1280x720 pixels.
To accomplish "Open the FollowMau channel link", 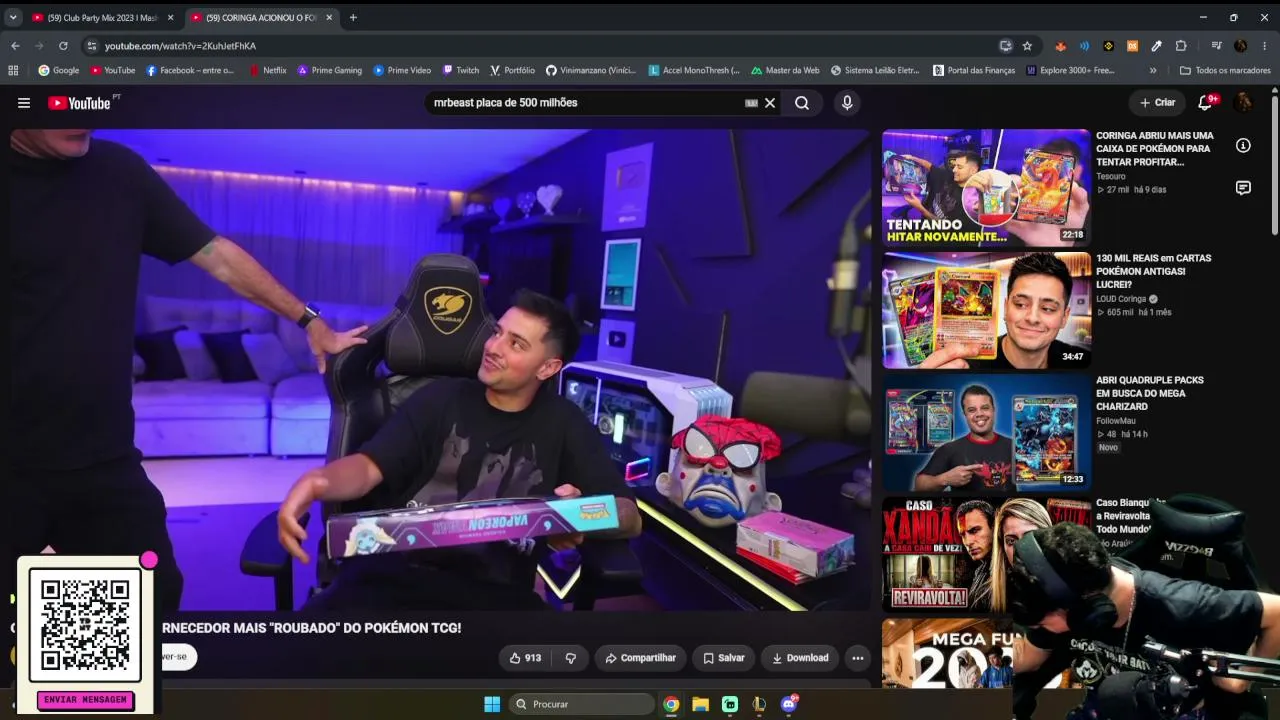I will (1118, 421).
